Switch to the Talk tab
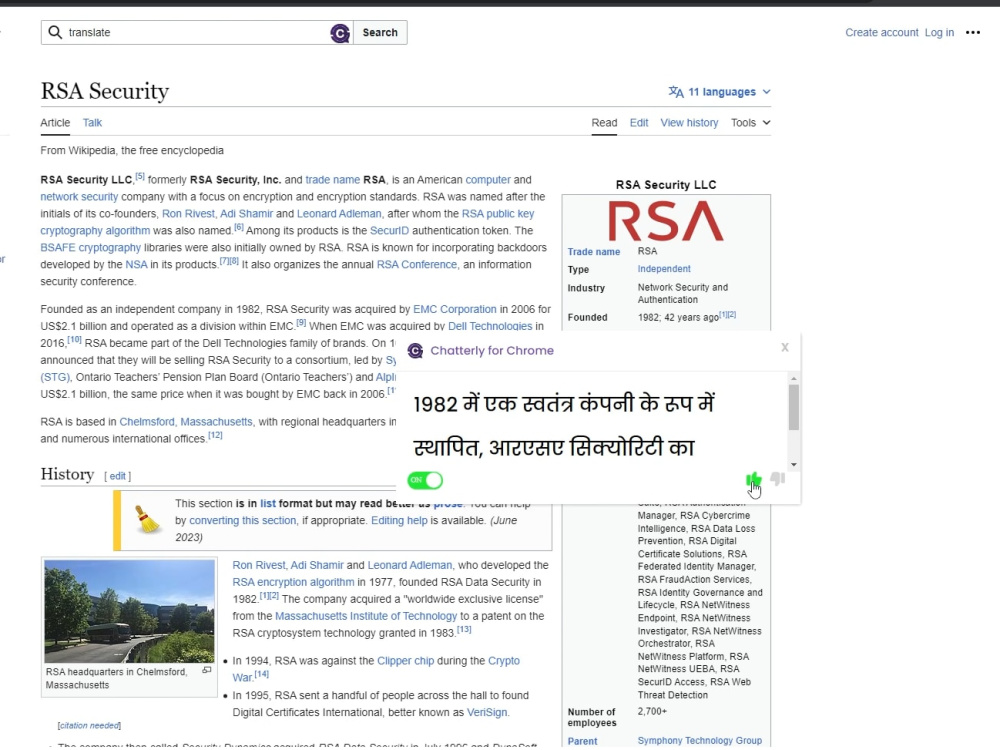The image size is (1000, 750). click(x=92, y=122)
